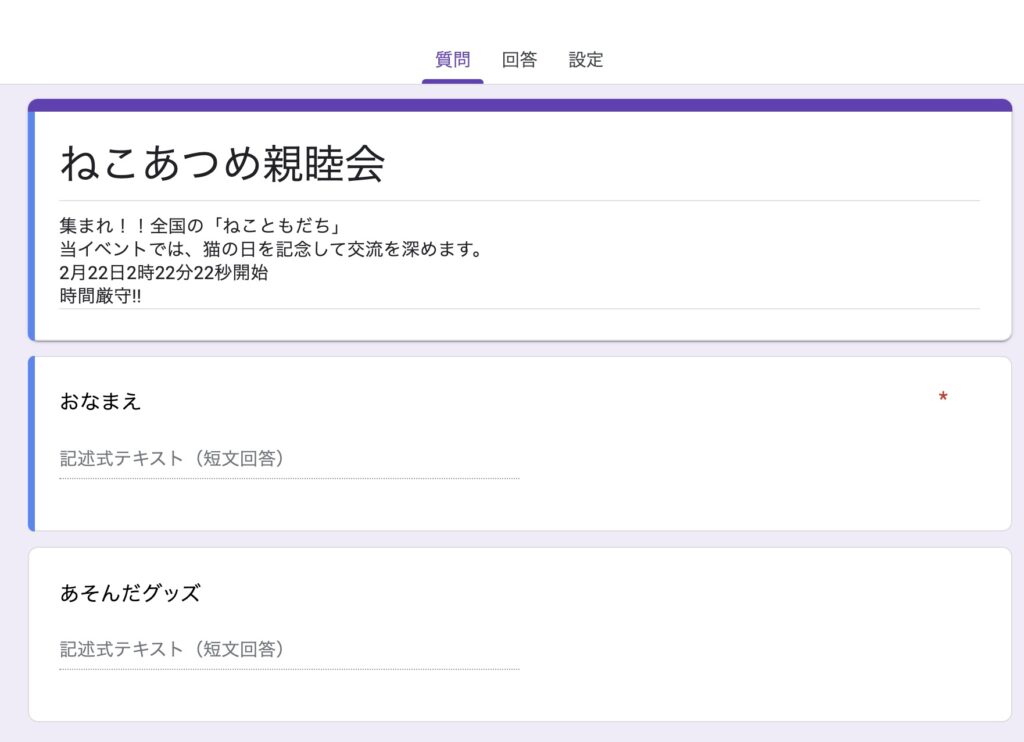This screenshot has height=742, width=1024.
Task: Click the line 2月22日2時22分22秒開始
Action: (x=164, y=272)
